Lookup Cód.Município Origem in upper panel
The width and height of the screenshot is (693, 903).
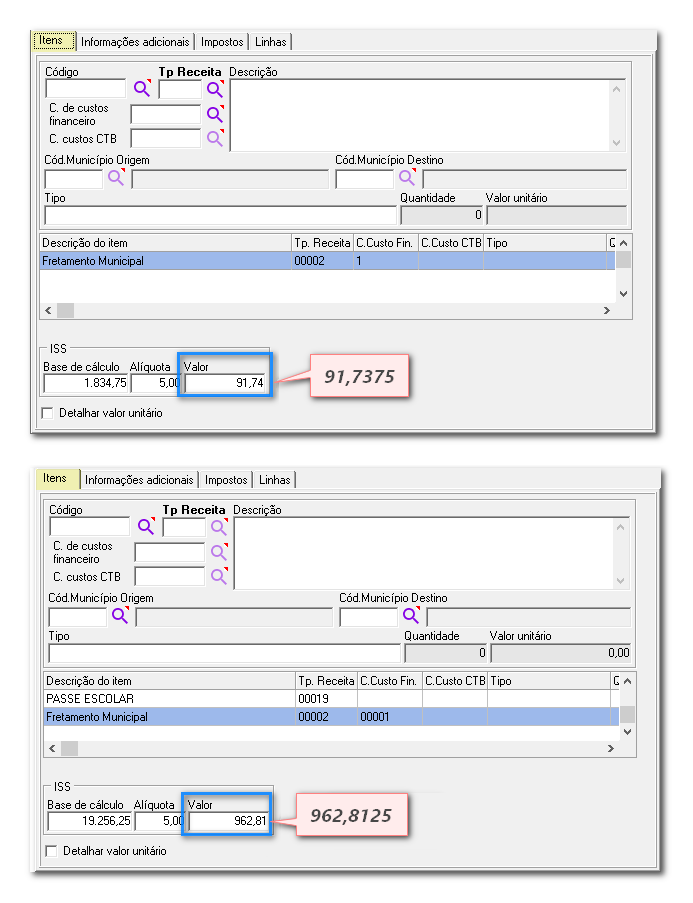116,177
